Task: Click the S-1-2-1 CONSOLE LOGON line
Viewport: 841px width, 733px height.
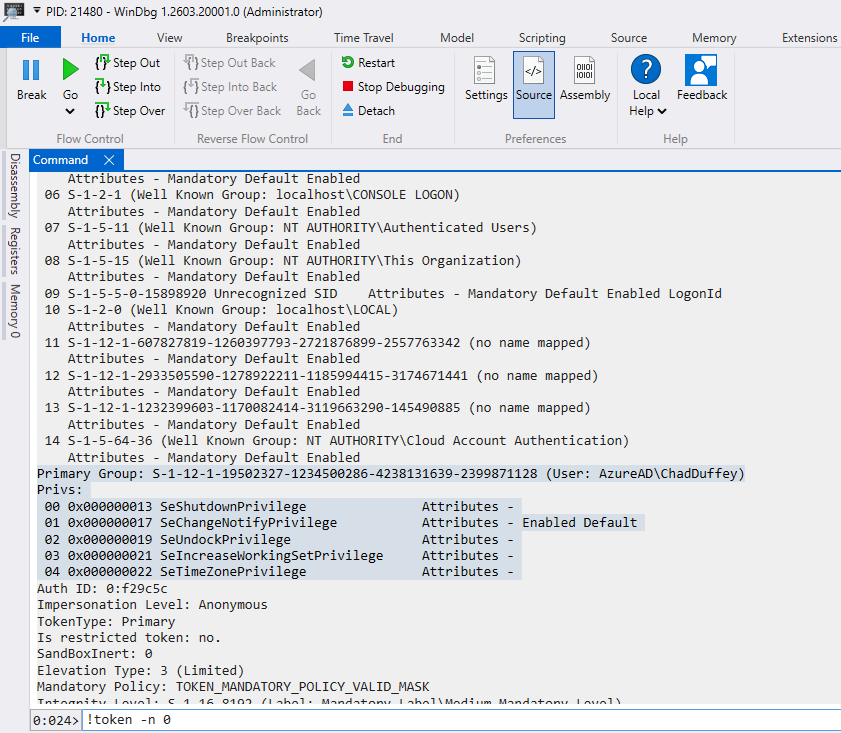Action: [x=252, y=195]
